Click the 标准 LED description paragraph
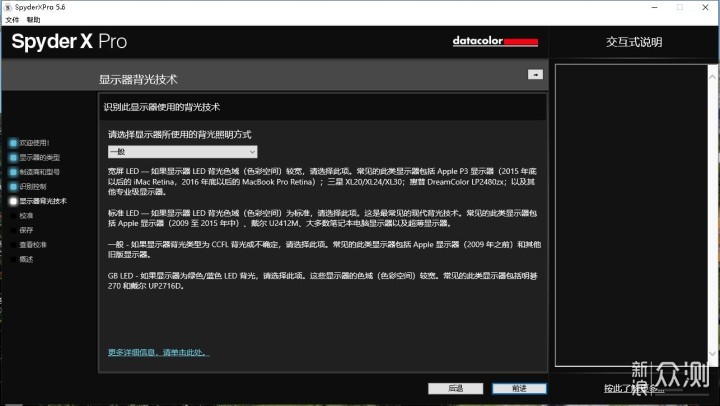 [322, 218]
